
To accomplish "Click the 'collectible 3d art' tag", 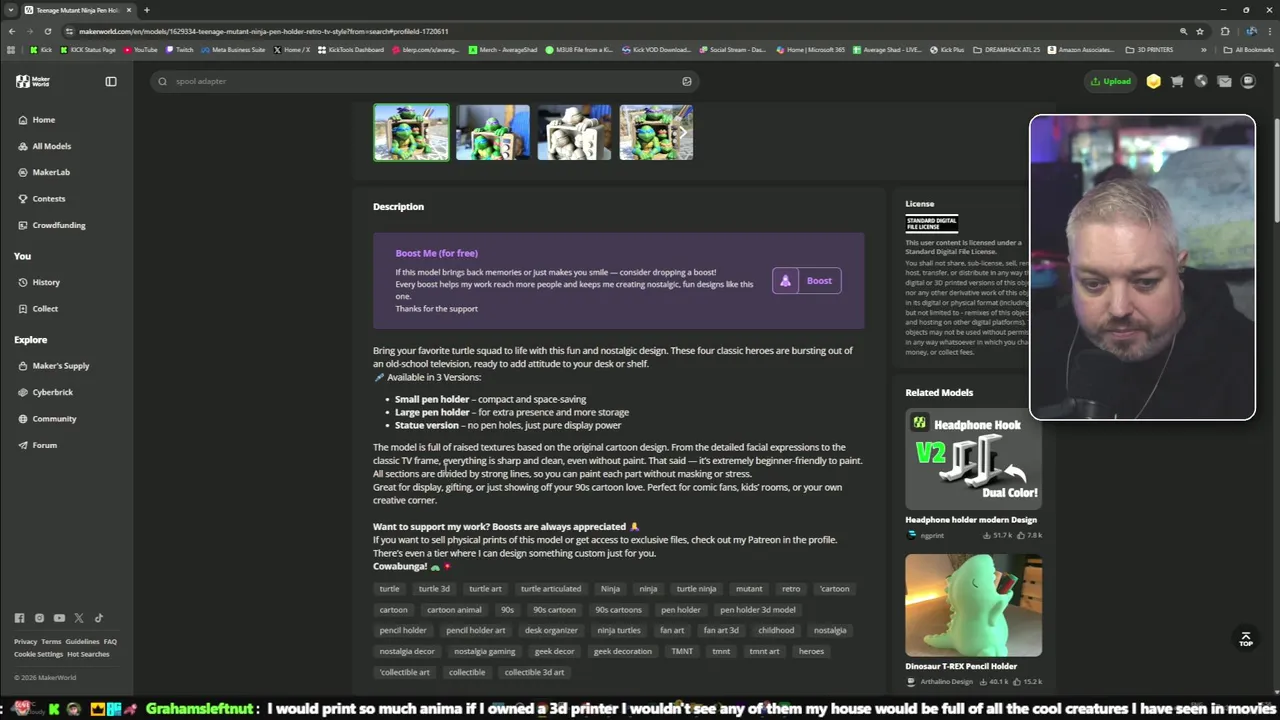I will [534, 673].
